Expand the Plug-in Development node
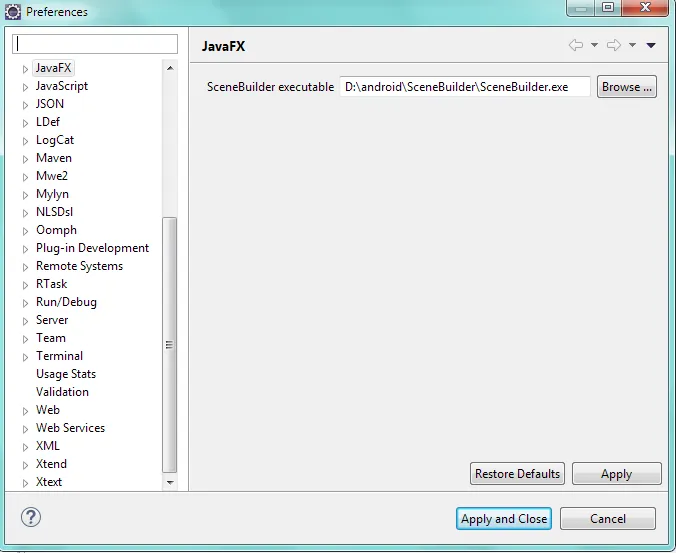676x553 pixels. click(x=25, y=249)
